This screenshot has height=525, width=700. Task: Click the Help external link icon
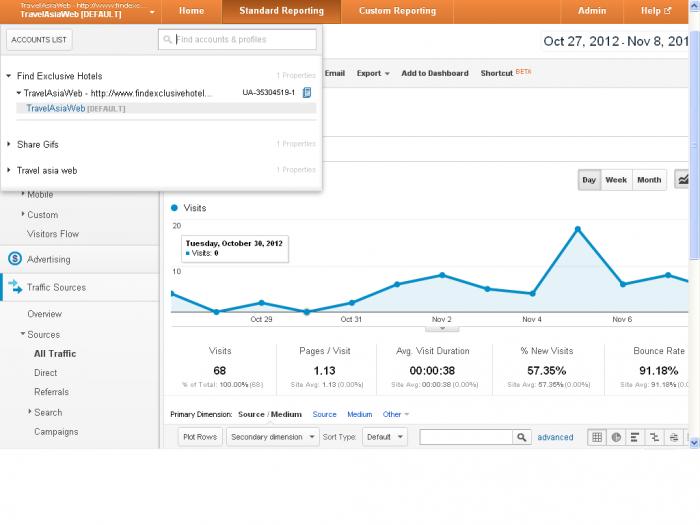click(x=667, y=11)
